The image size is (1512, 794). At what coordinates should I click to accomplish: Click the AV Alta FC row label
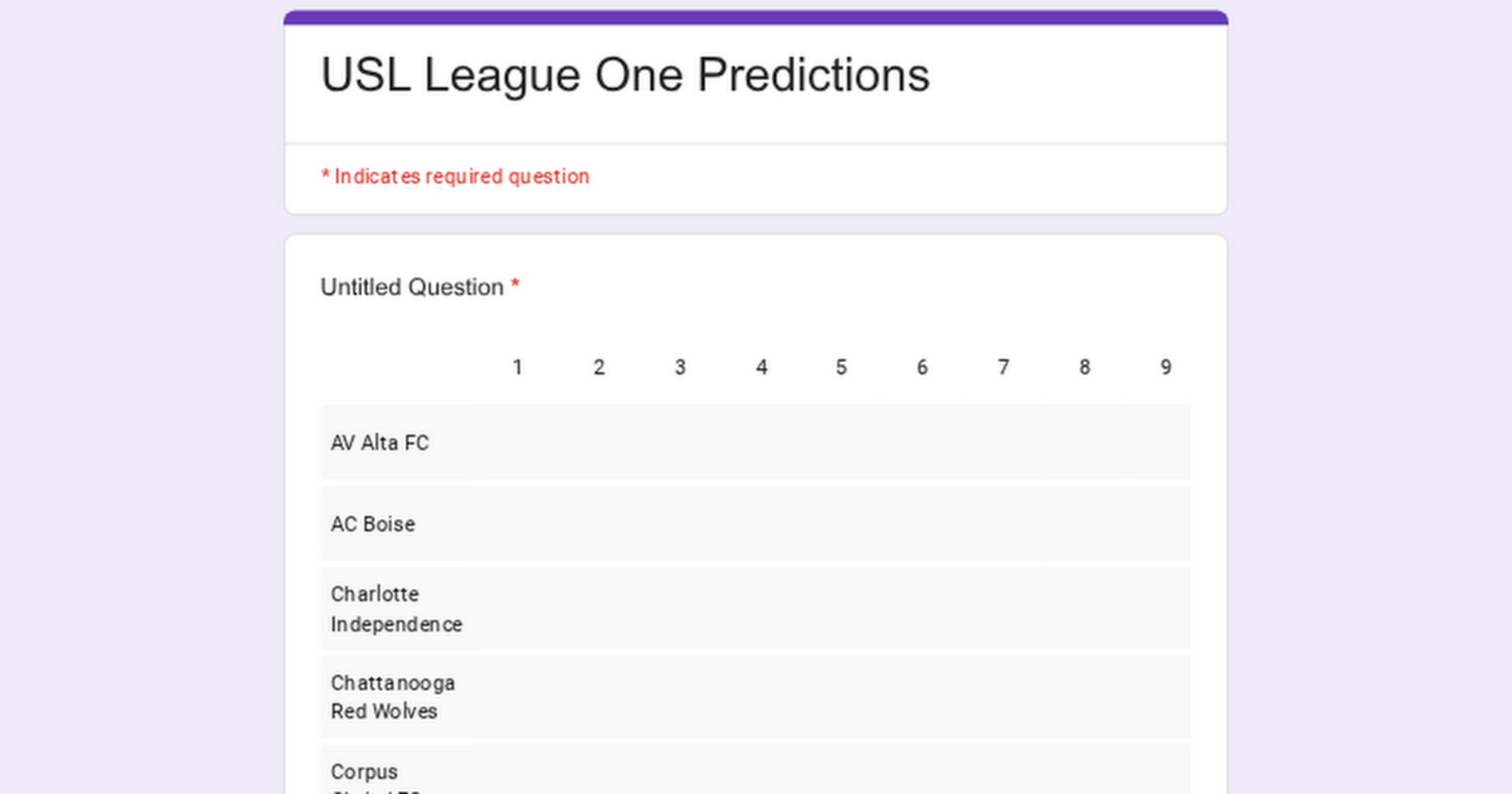tap(380, 442)
